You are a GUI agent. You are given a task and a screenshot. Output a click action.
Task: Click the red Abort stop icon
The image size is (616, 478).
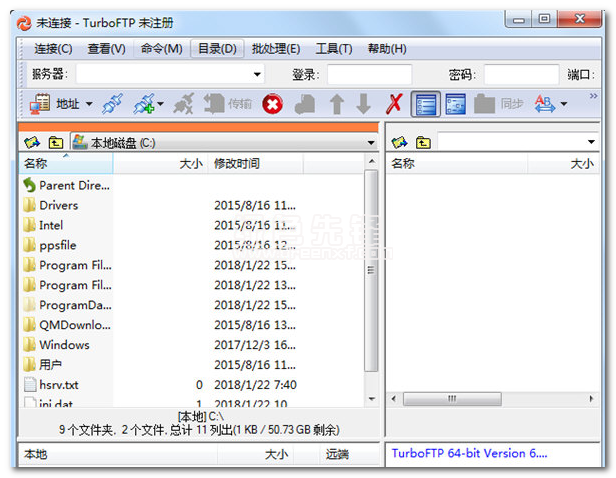tap(273, 104)
